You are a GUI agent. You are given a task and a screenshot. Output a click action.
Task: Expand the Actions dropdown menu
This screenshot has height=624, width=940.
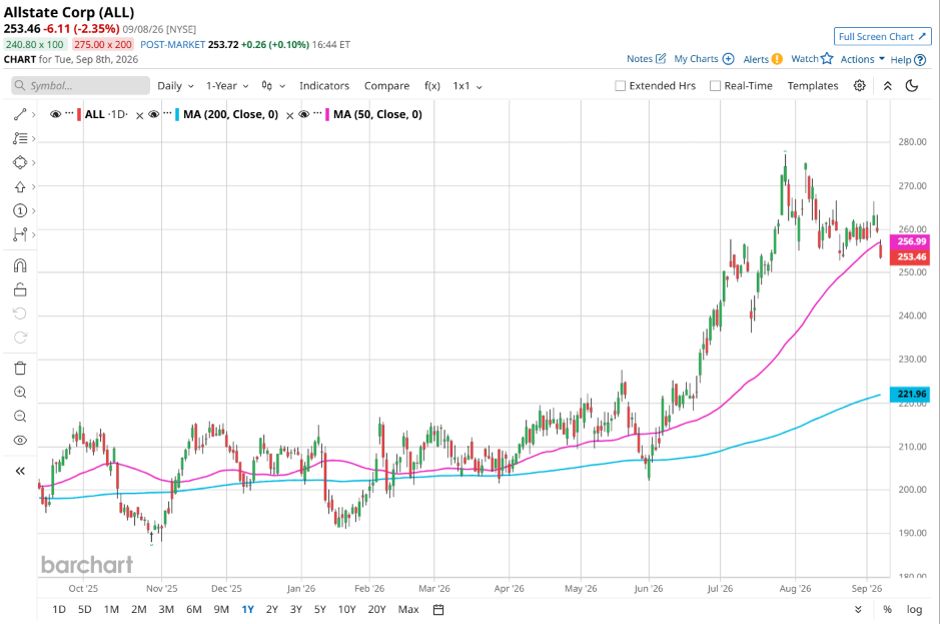coord(862,59)
